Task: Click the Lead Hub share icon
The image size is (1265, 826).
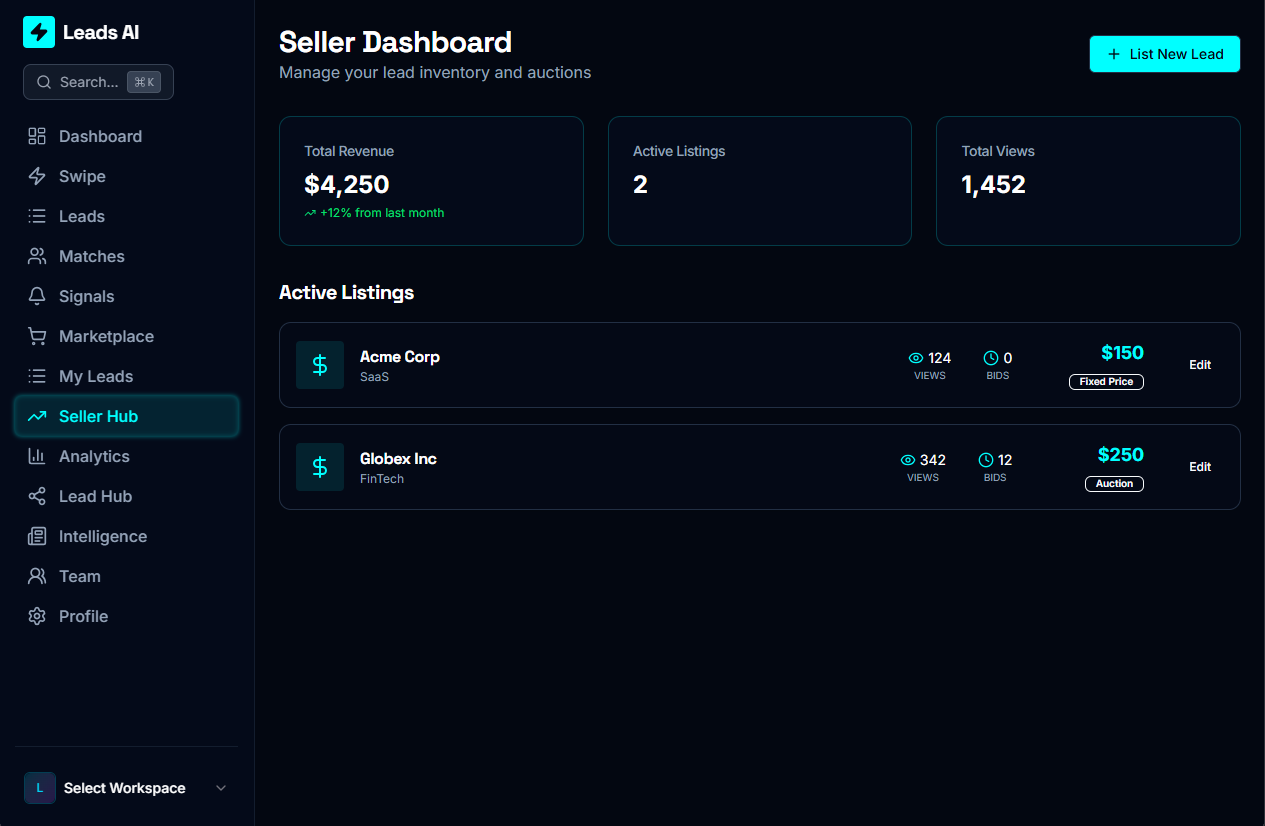Action: (x=37, y=496)
